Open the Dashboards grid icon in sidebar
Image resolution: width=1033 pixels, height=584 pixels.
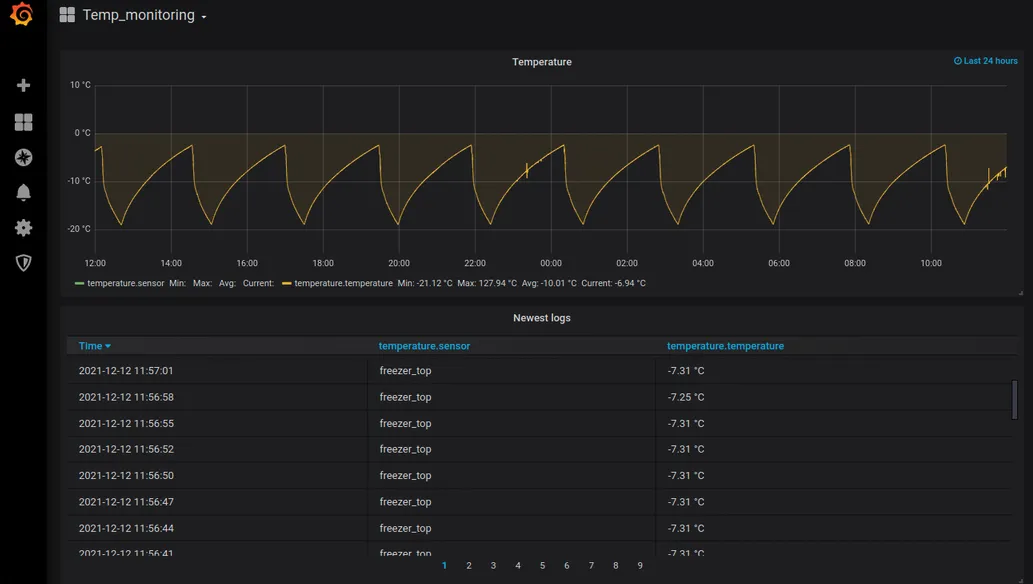23,122
